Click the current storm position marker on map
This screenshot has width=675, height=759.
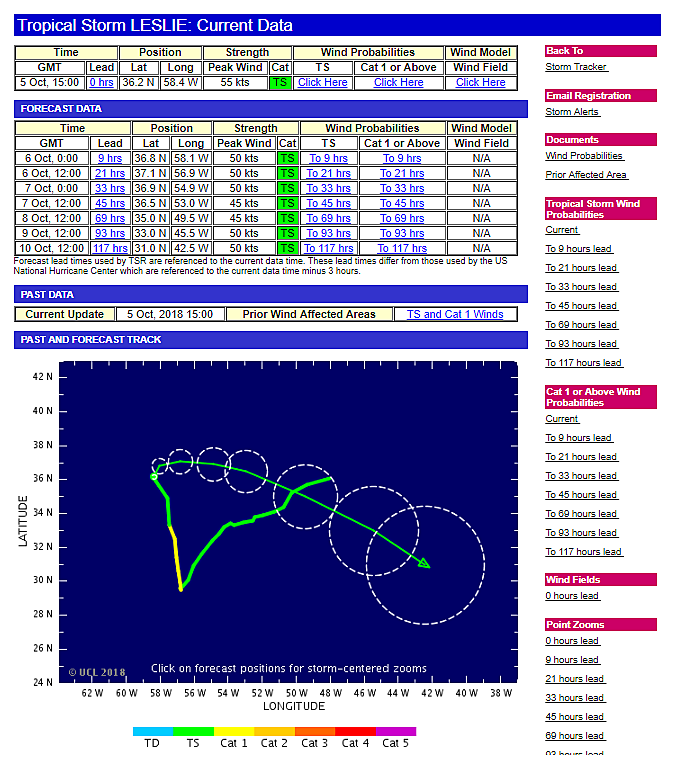tap(154, 477)
